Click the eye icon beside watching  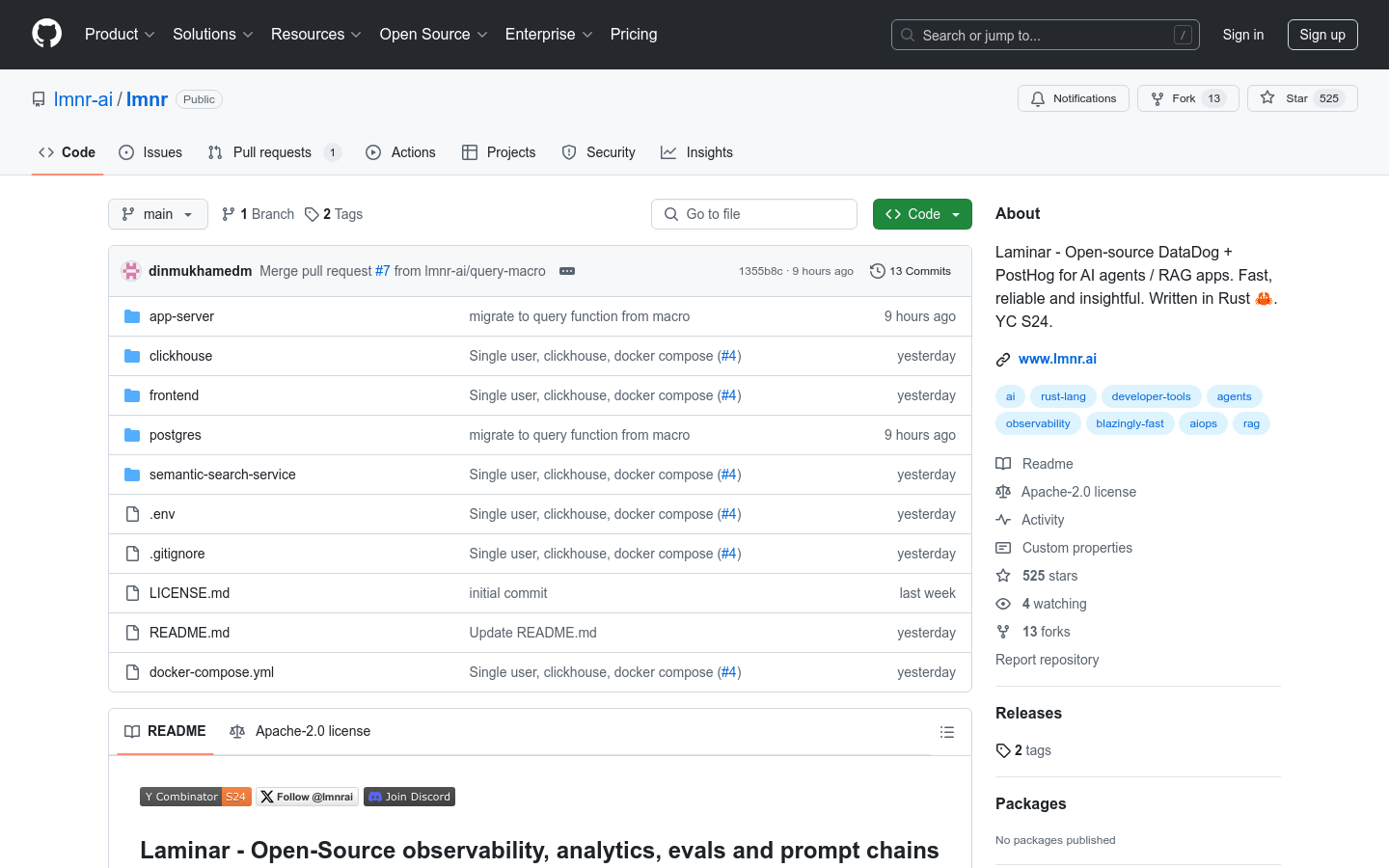[x=1003, y=604]
